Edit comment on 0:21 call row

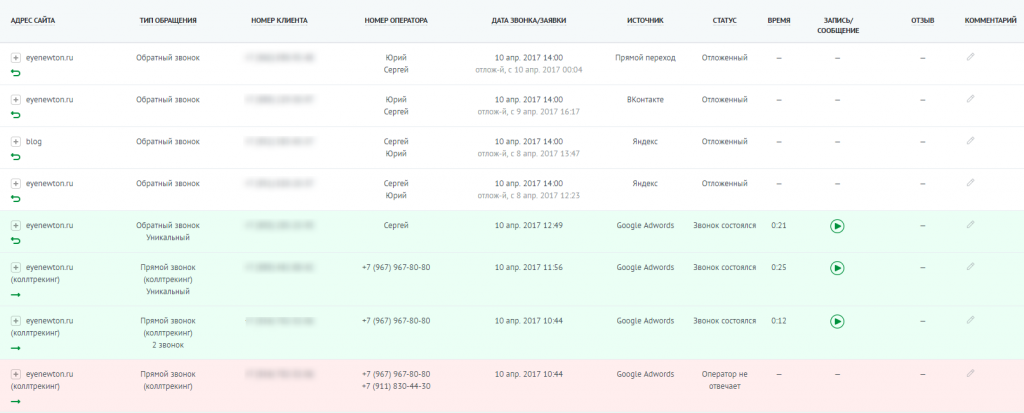(x=970, y=225)
